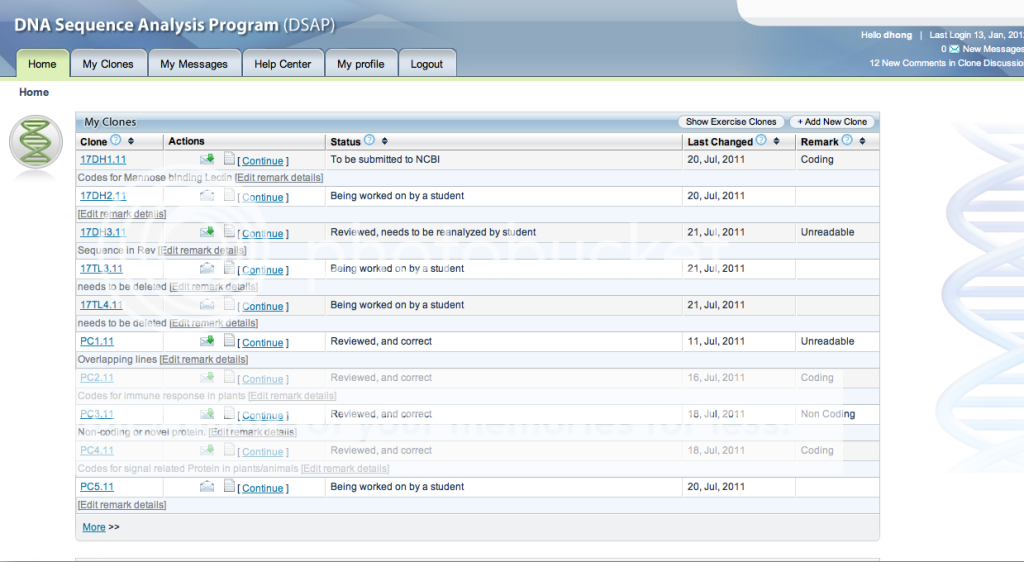Click the help icon next to Last Changed
The width and height of the screenshot is (1024, 562).
click(761, 141)
